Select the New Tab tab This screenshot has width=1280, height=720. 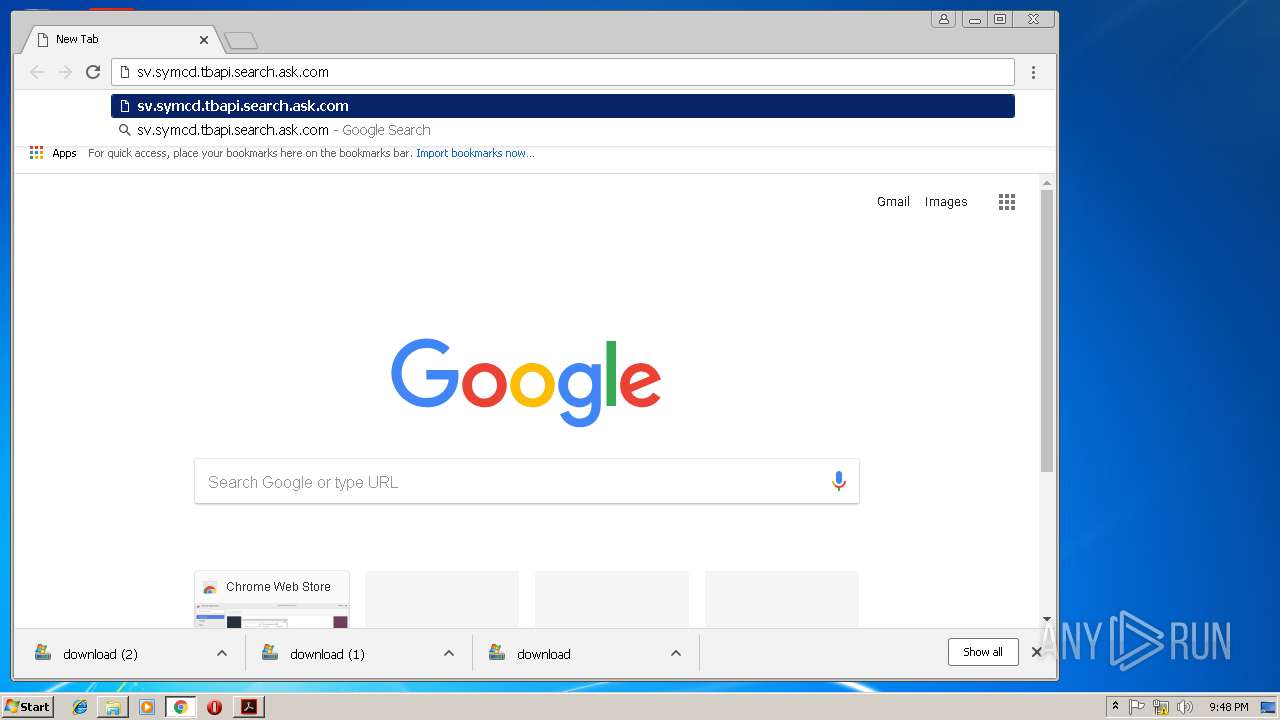120,40
